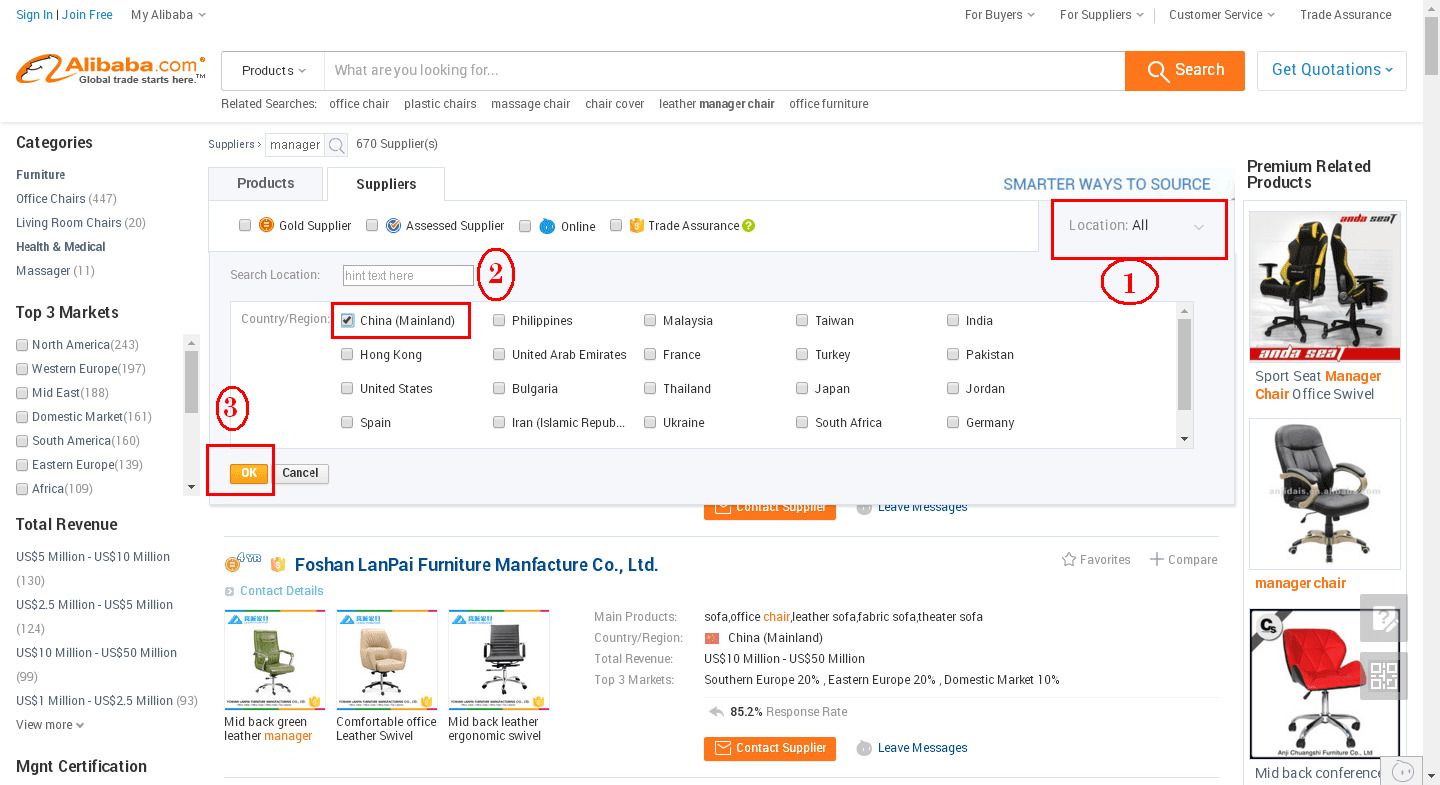This screenshot has height=785, width=1440.
Task: Click the orange Search button
Action: tap(1185, 70)
